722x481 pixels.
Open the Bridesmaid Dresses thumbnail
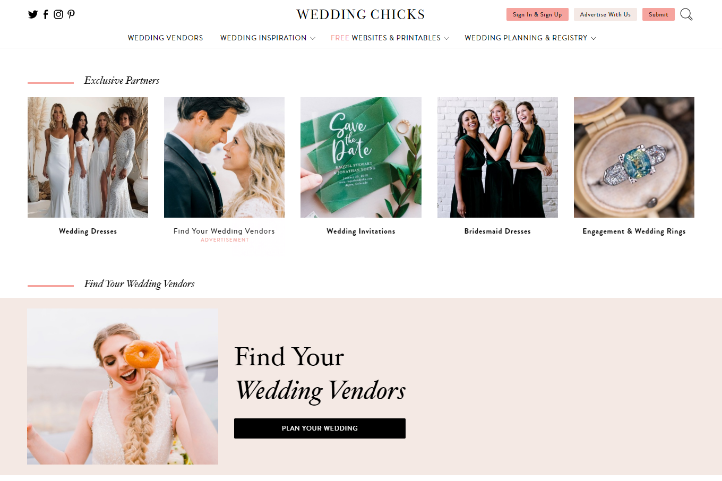497,157
